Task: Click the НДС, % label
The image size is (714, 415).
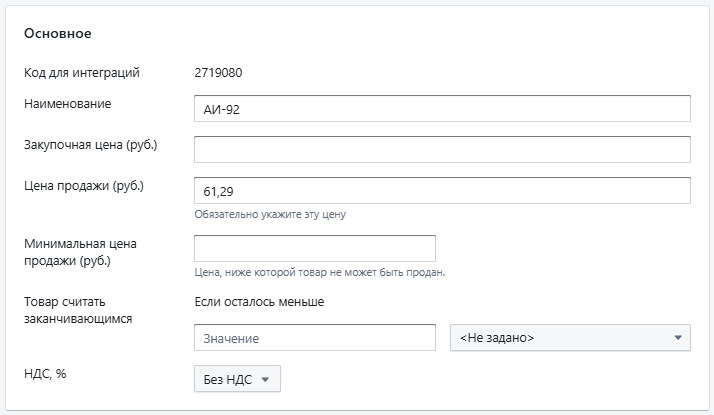Action: click(x=45, y=374)
